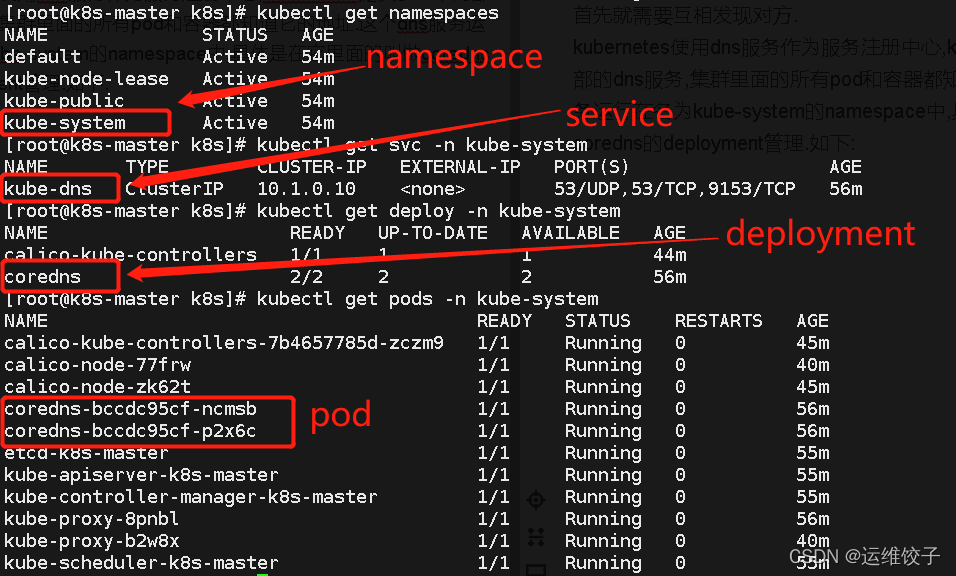Image resolution: width=956 pixels, height=576 pixels.
Task: Click the STATUS header in namespaces table
Action: click(235, 35)
